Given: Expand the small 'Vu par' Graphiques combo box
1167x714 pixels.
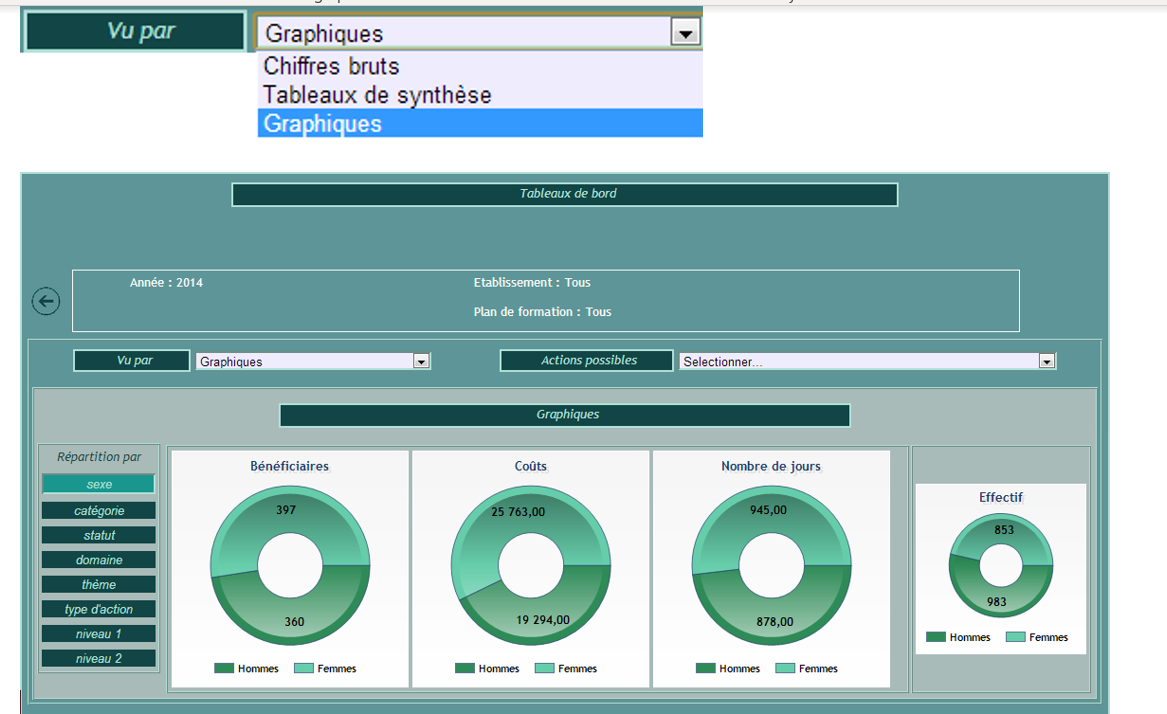Looking at the screenshot, I should [x=421, y=362].
